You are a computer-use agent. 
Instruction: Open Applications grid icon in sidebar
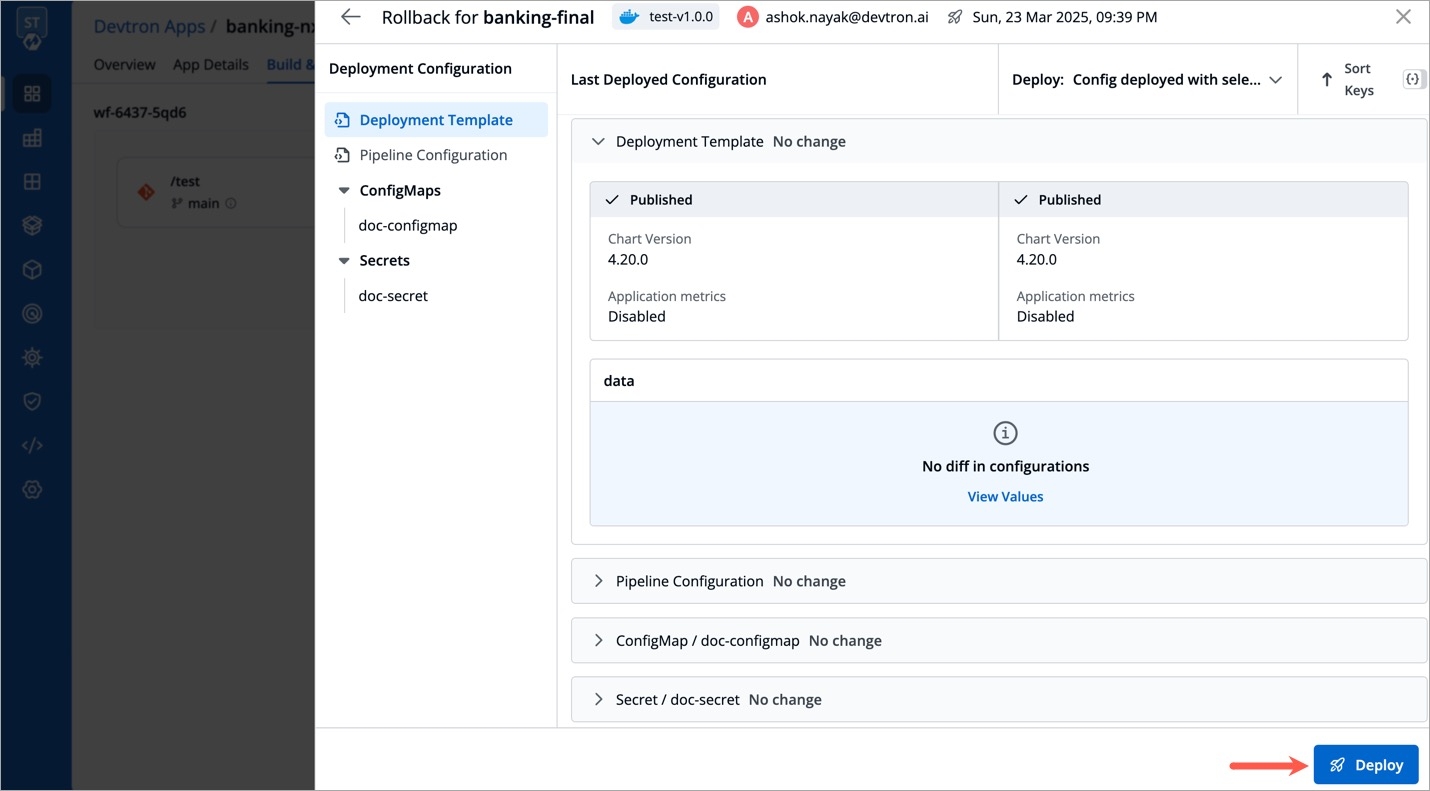32,94
